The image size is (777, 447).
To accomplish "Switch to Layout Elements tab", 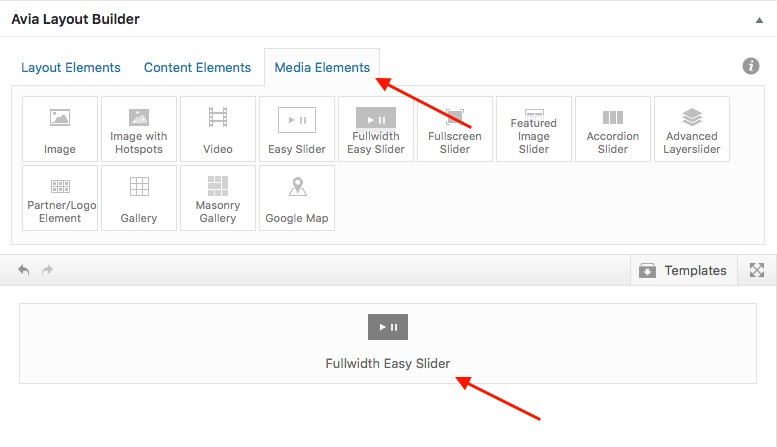I will click(71, 67).
